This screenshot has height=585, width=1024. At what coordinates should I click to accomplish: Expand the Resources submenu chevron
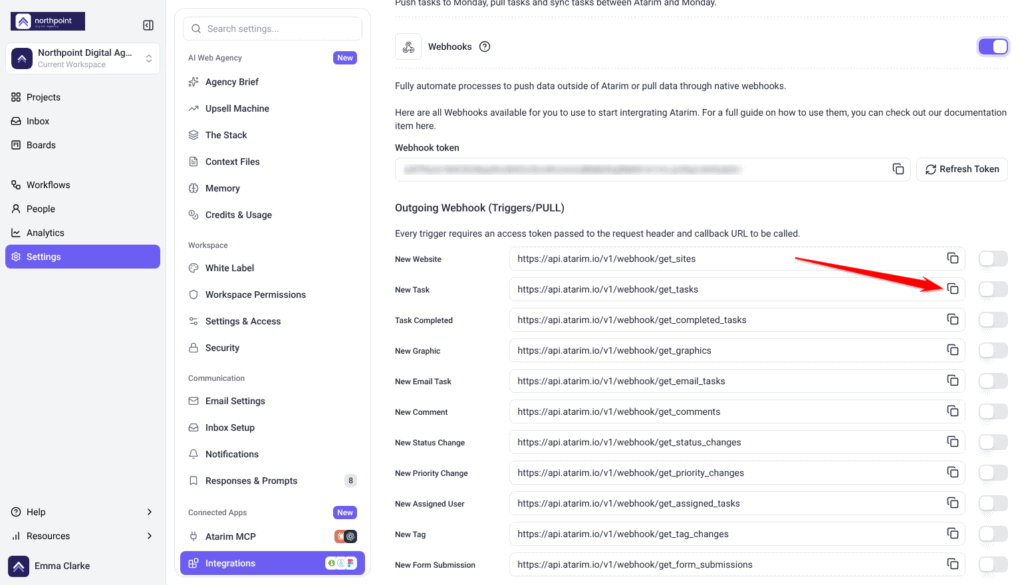(x=149, y=536)
